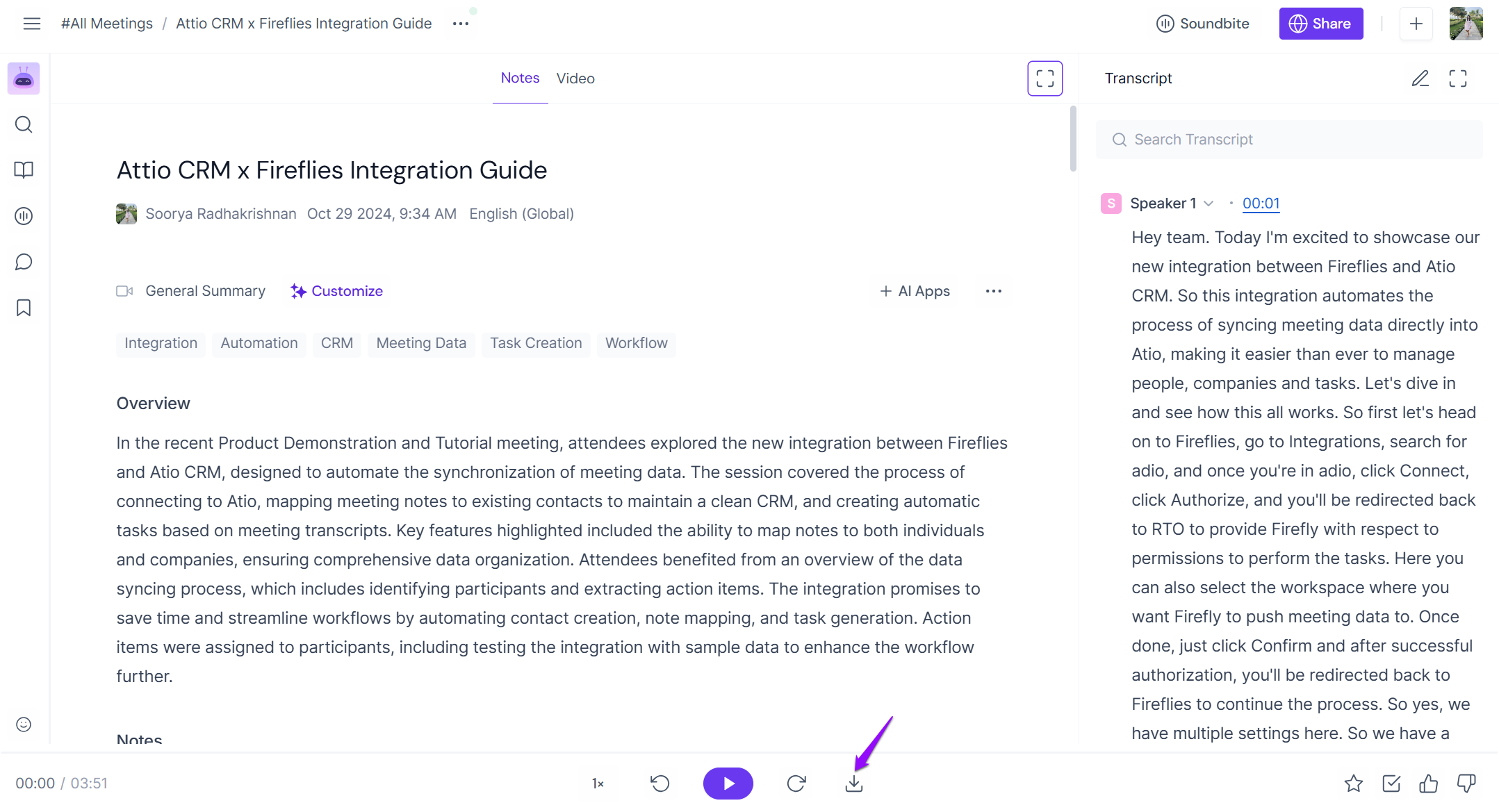Expand Speaker 1 dropdown in transcript

[x=1207, y=203]
